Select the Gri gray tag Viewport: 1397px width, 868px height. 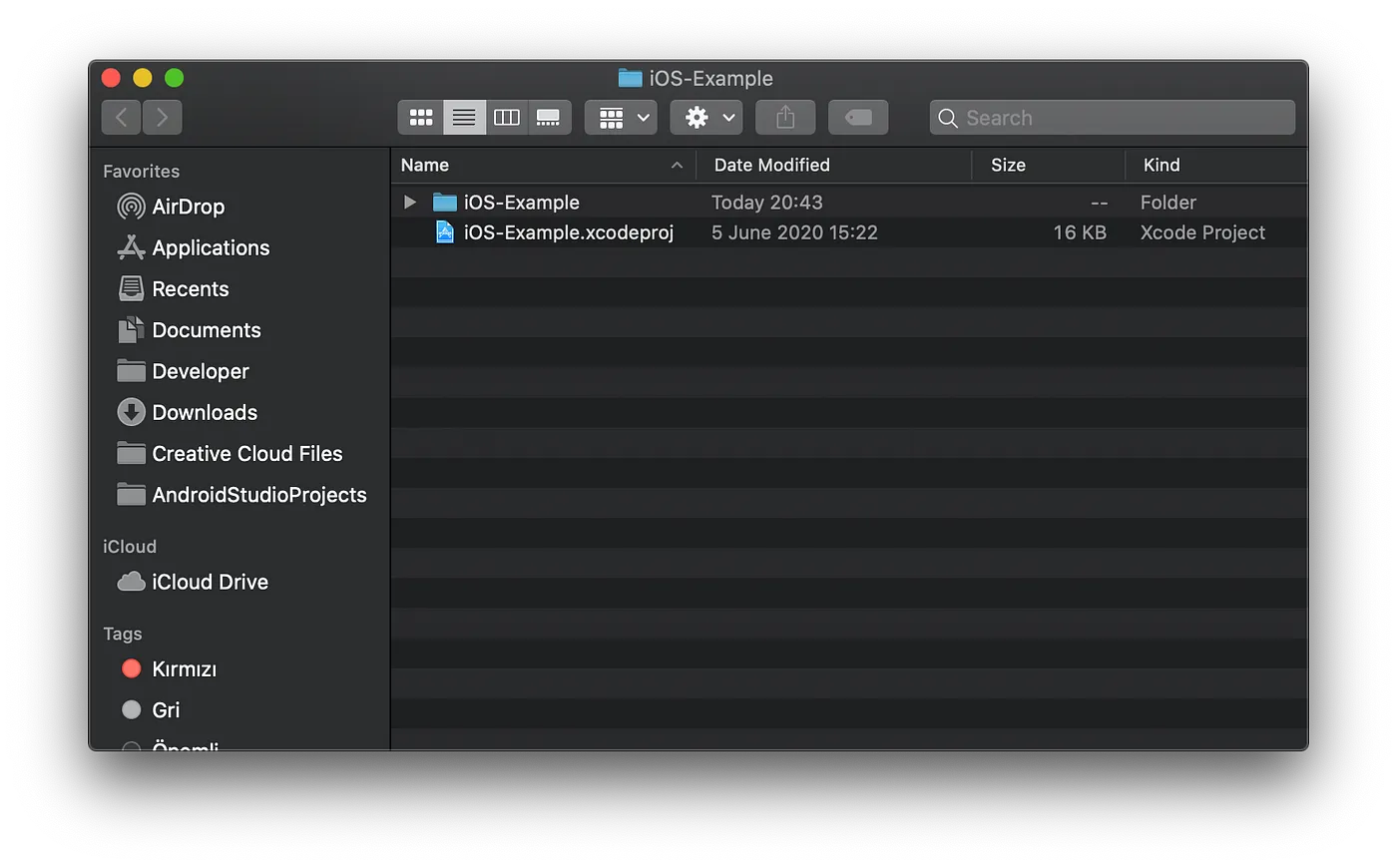(151, 710)
